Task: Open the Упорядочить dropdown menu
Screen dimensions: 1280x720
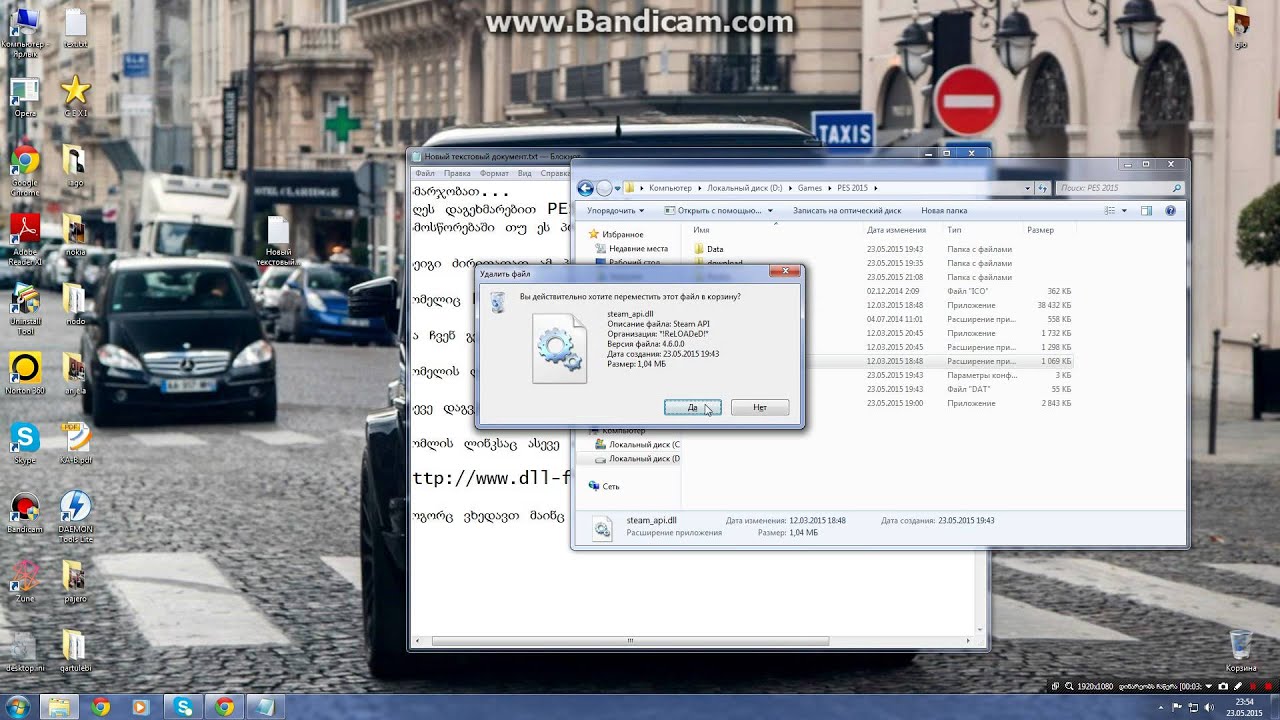Action: (x=615, y=211)
